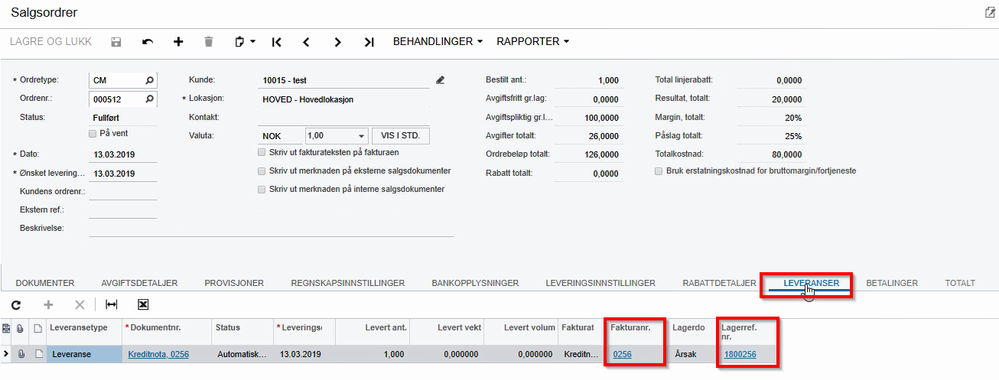999x380 pixels.
Task: Add a new sales order with plus icon
Action: tap(178, 41)
